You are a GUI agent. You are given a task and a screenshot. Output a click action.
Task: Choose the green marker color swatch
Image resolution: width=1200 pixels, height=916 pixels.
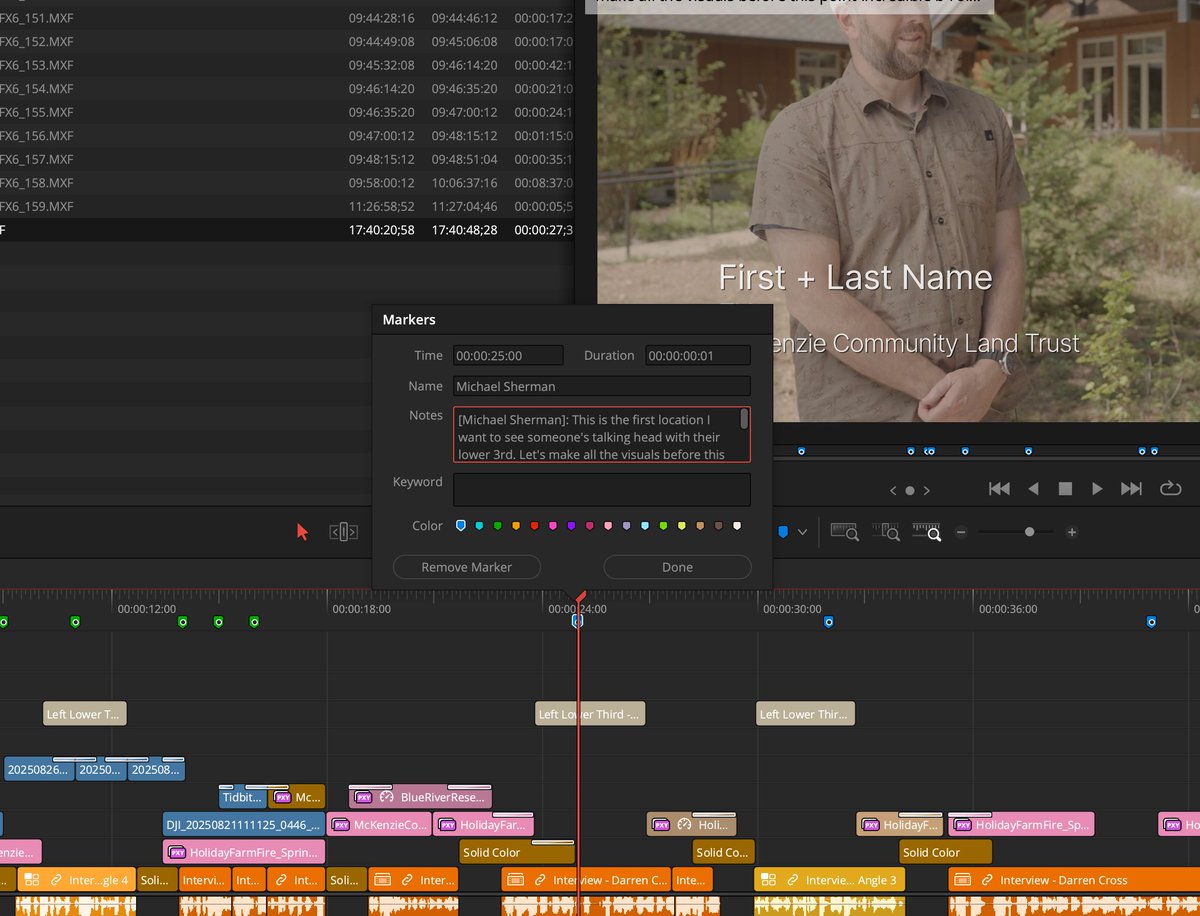click(x=497, y=526)
